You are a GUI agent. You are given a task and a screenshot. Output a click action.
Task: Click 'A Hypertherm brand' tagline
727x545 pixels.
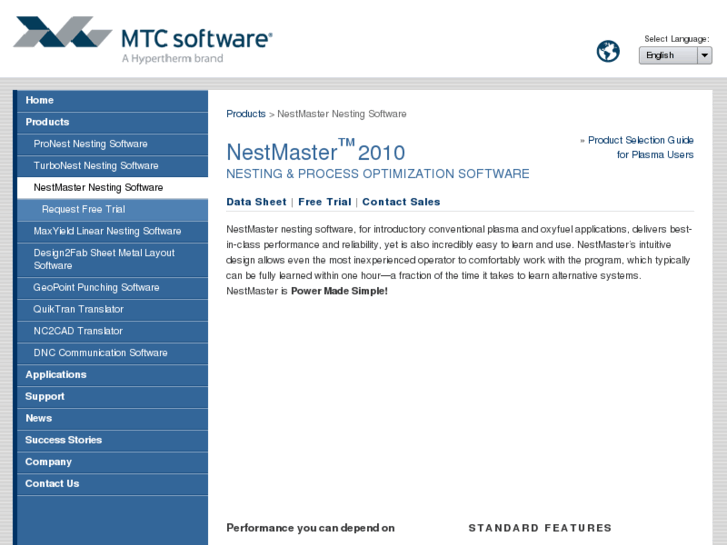(x=172, y=58)
